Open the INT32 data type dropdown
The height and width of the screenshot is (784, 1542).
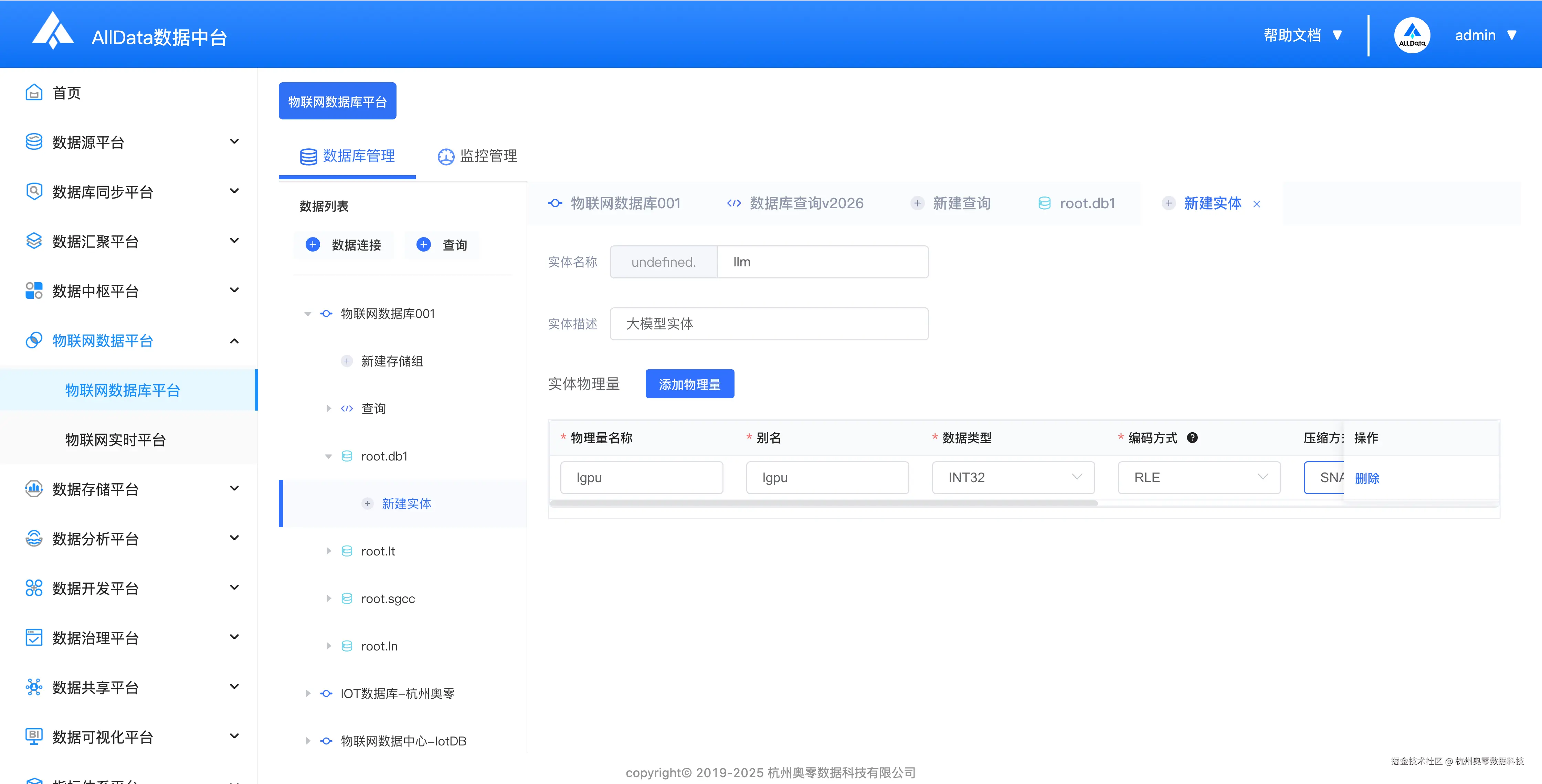tap(1013, 478)
